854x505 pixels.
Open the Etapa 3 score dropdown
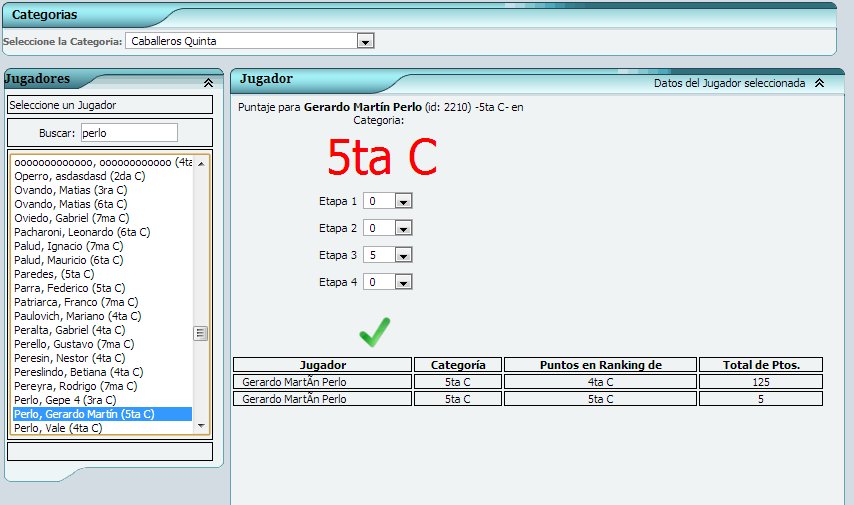[403, 255]
